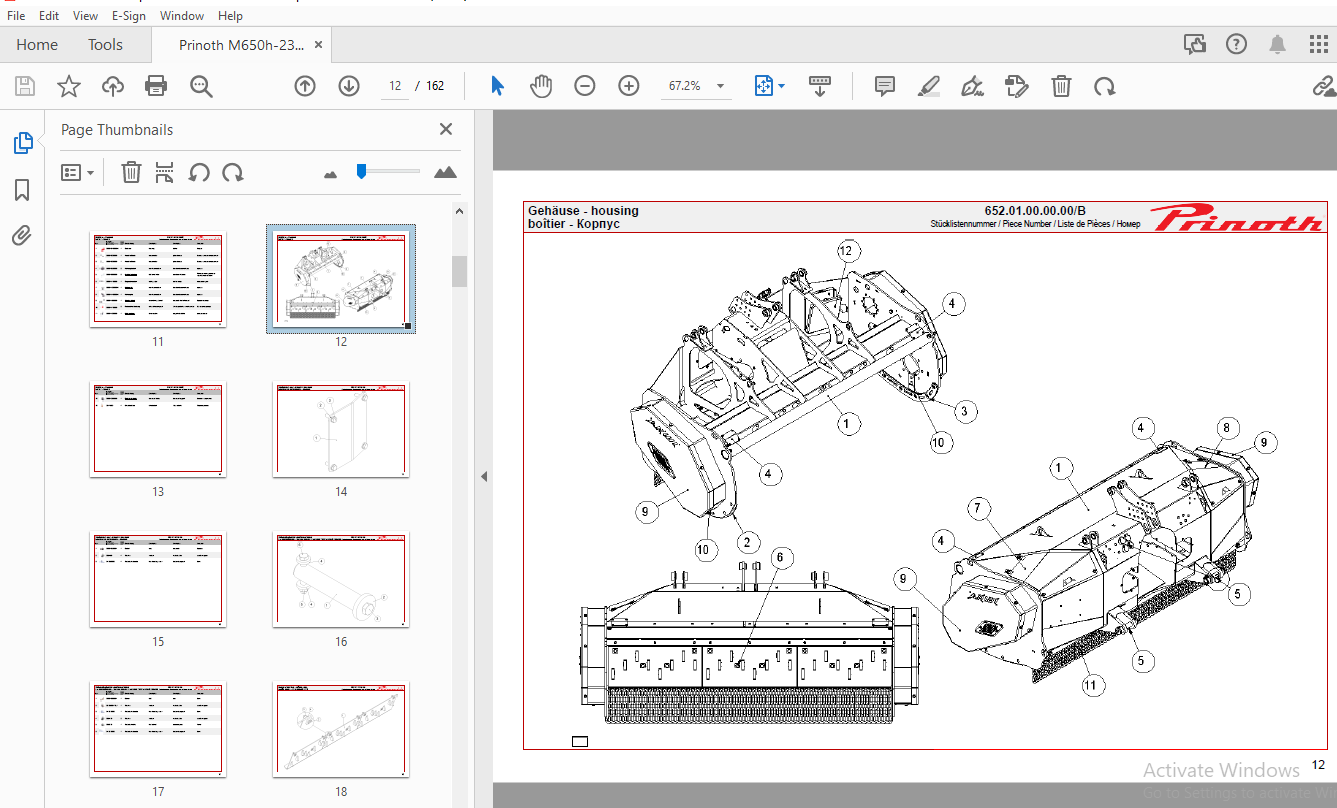Screen dimensions: 1337x808
Task: Open the share feedback chat icon
Action: point(1194,44)
